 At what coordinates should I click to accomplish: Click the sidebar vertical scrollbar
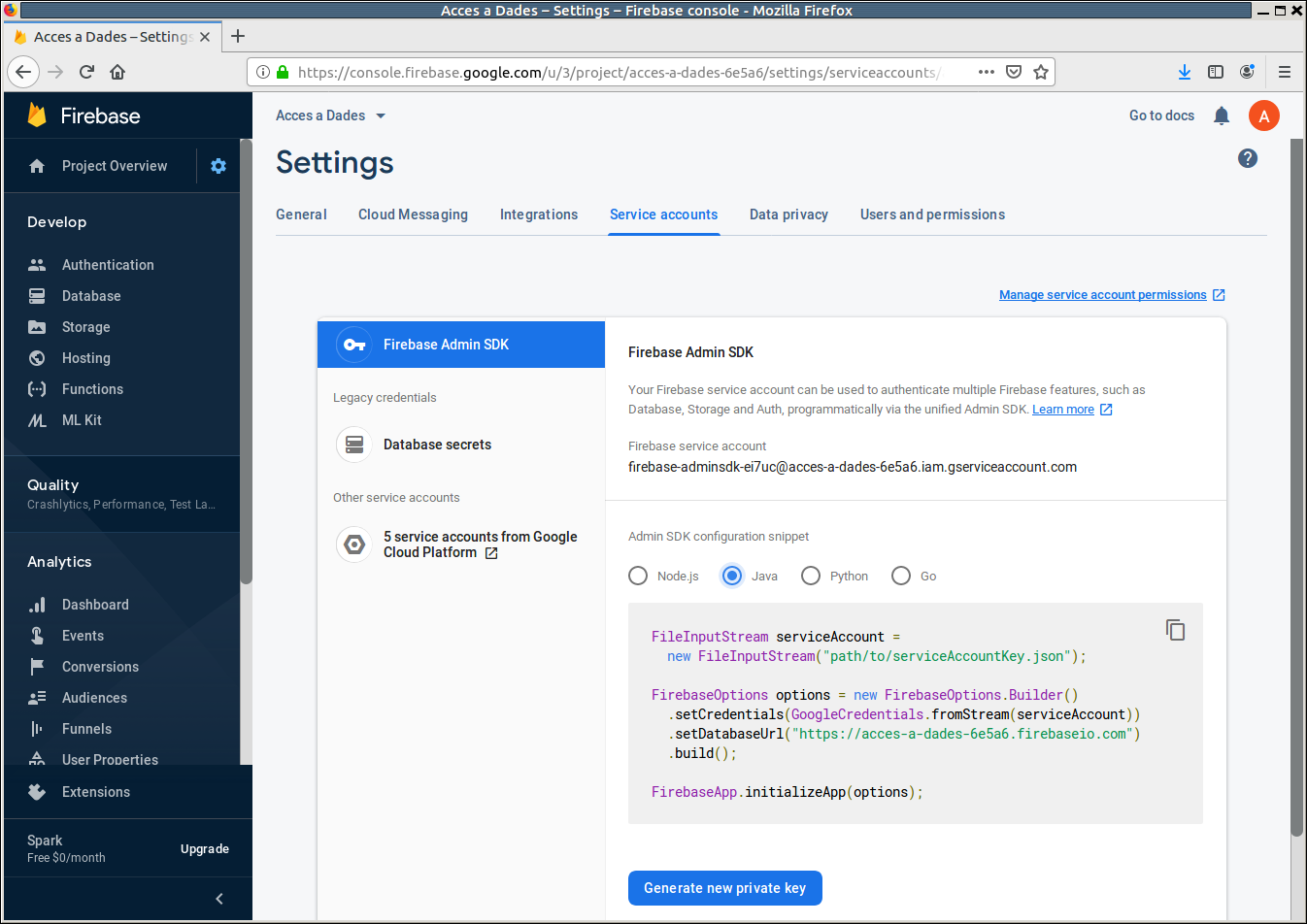pos(247,388)
